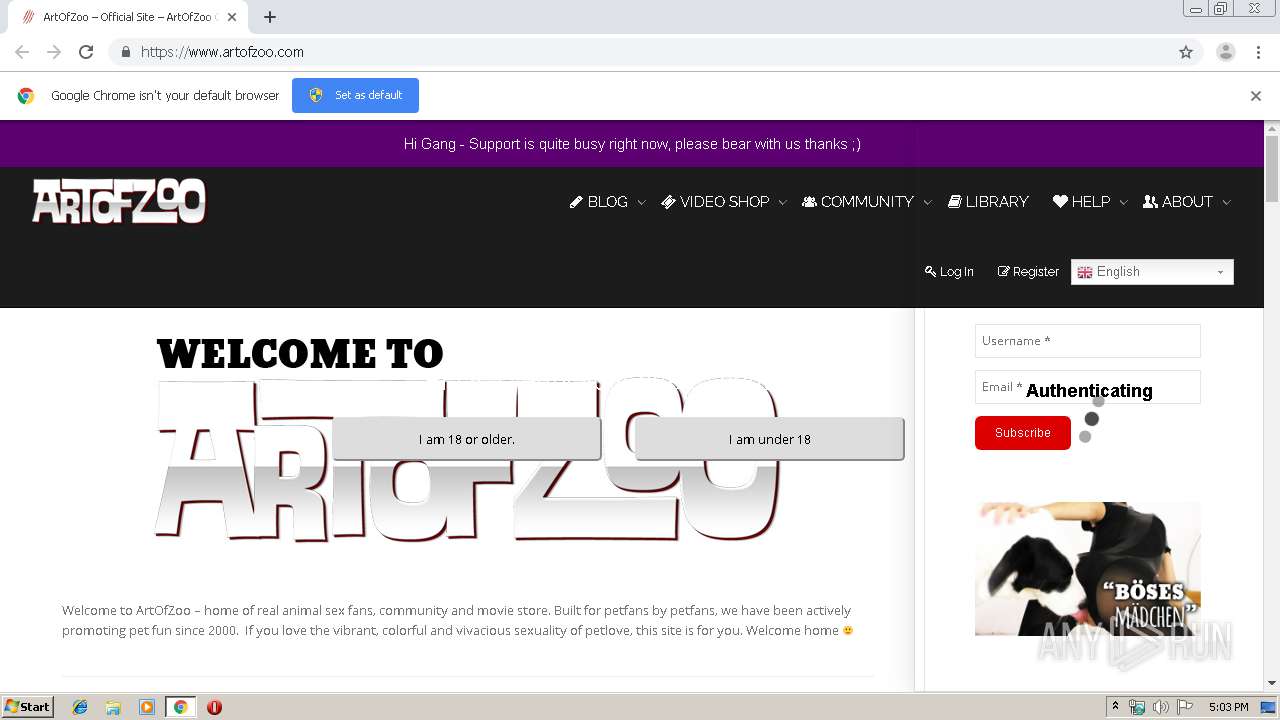
Task: Show hidden system tray icons
Action: (1115, 707)
